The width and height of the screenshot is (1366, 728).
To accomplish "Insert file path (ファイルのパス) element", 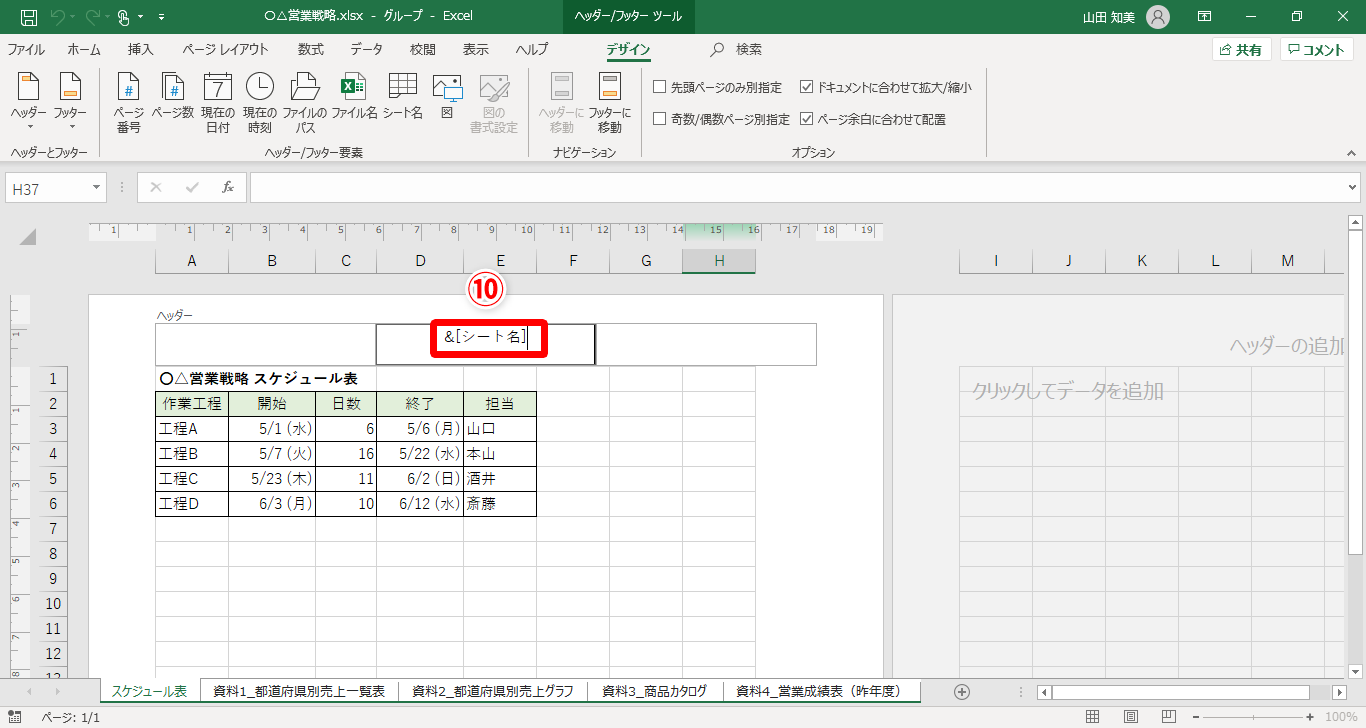I will 304,103.
